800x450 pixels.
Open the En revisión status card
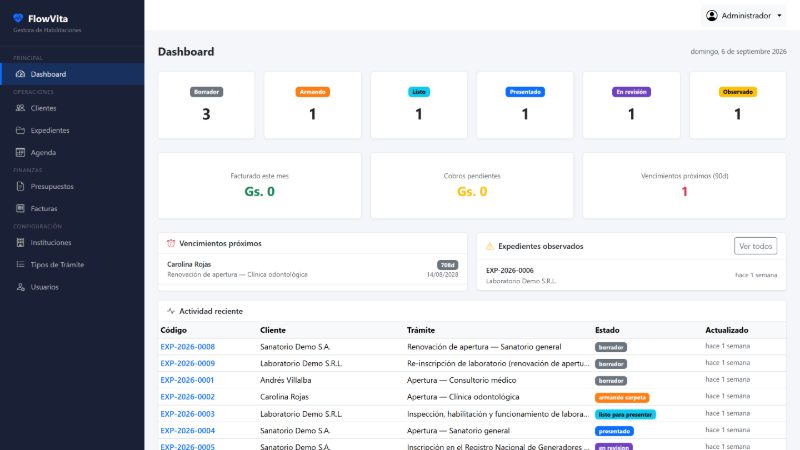tap(631, 105)
